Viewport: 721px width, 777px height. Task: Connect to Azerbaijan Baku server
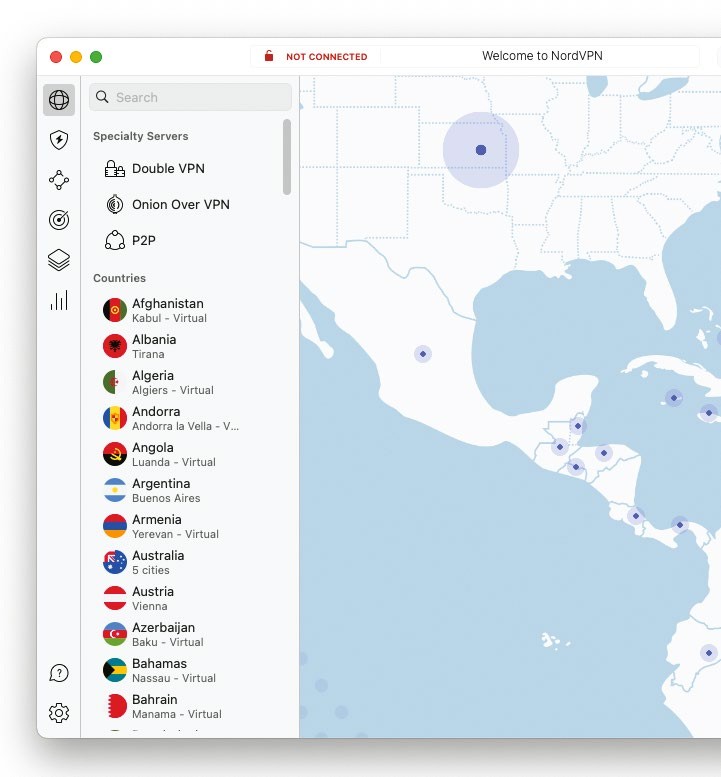coord(190,634)
